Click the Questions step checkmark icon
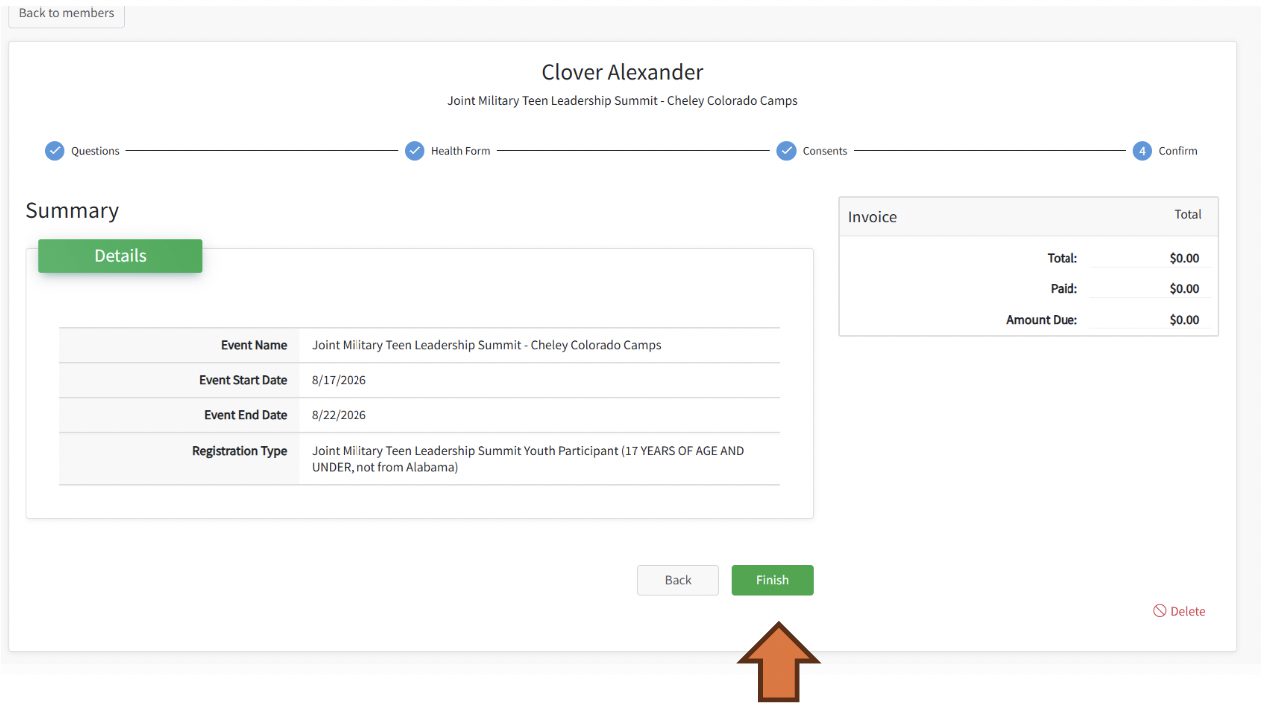This screenshot has height=710, width=1266. (54, 151)
